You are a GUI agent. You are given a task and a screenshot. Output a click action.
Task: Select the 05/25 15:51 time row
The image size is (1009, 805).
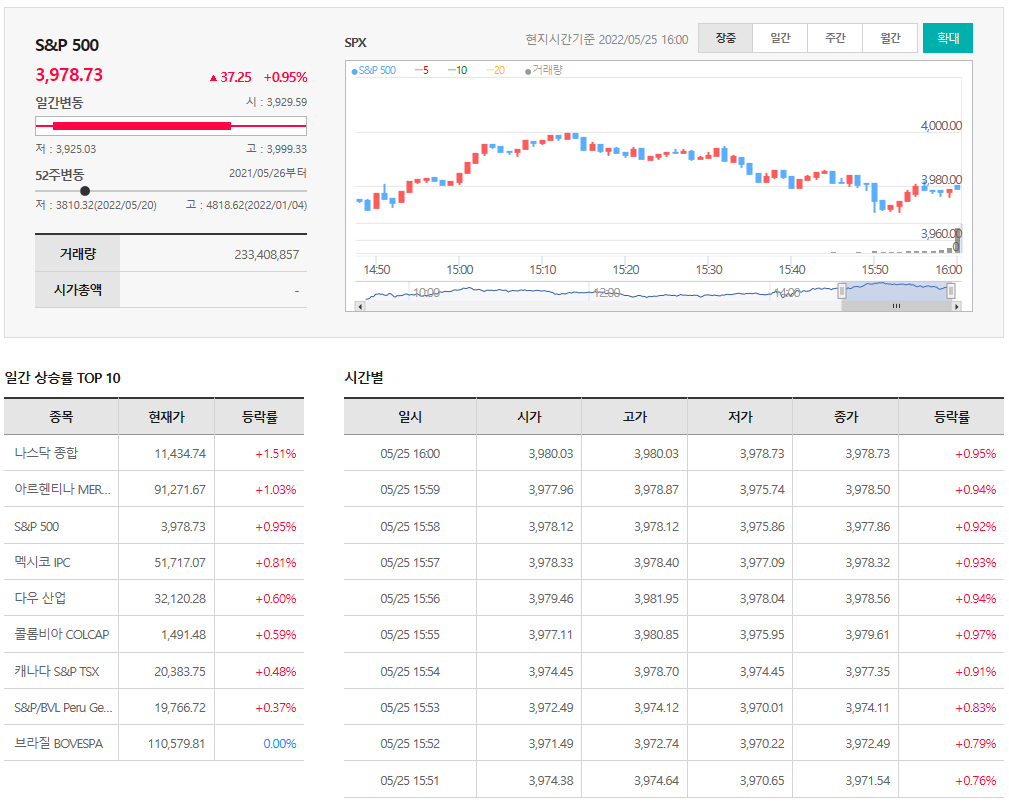click(x=674, y=780)
